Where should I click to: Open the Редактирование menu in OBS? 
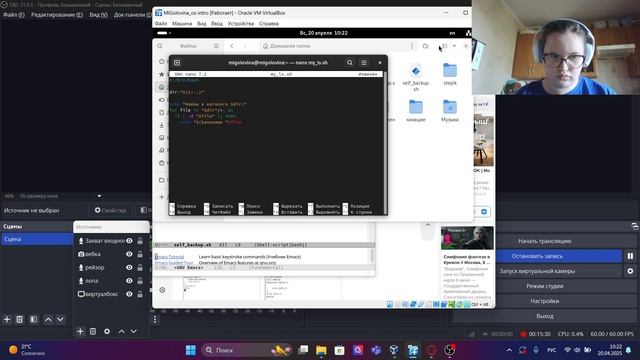[57, 15]
